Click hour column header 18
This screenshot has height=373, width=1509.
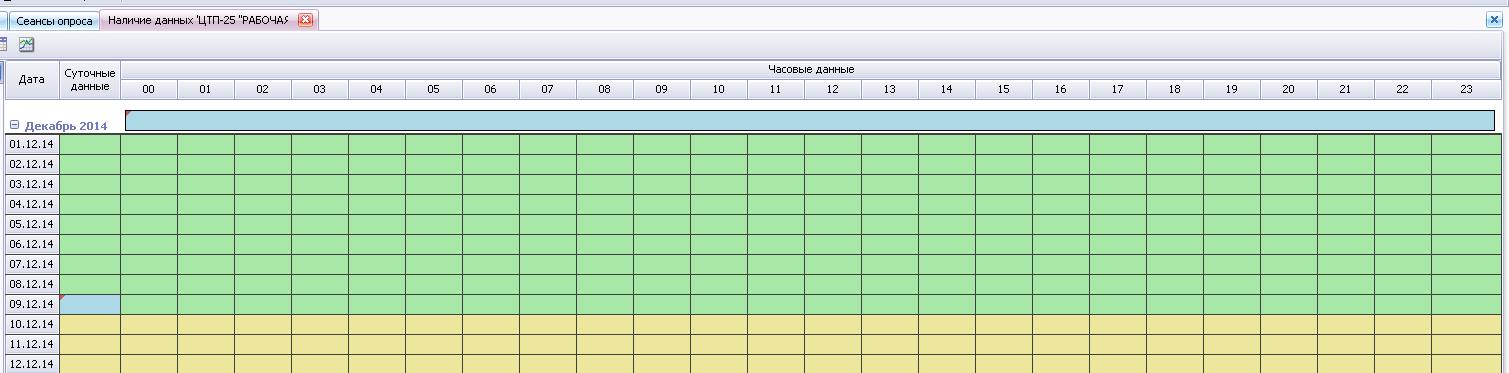(1175, 89)
